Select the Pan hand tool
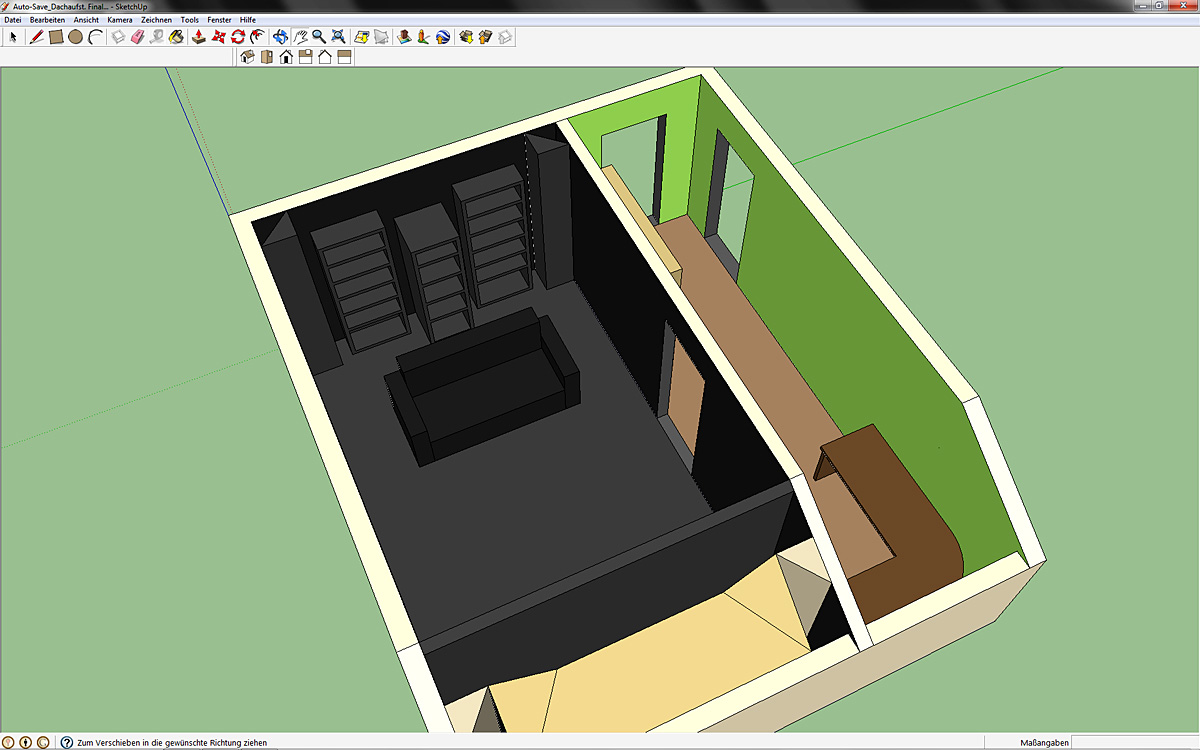The width and height of the screenshot is (1200, 750). tap(299, 37)
